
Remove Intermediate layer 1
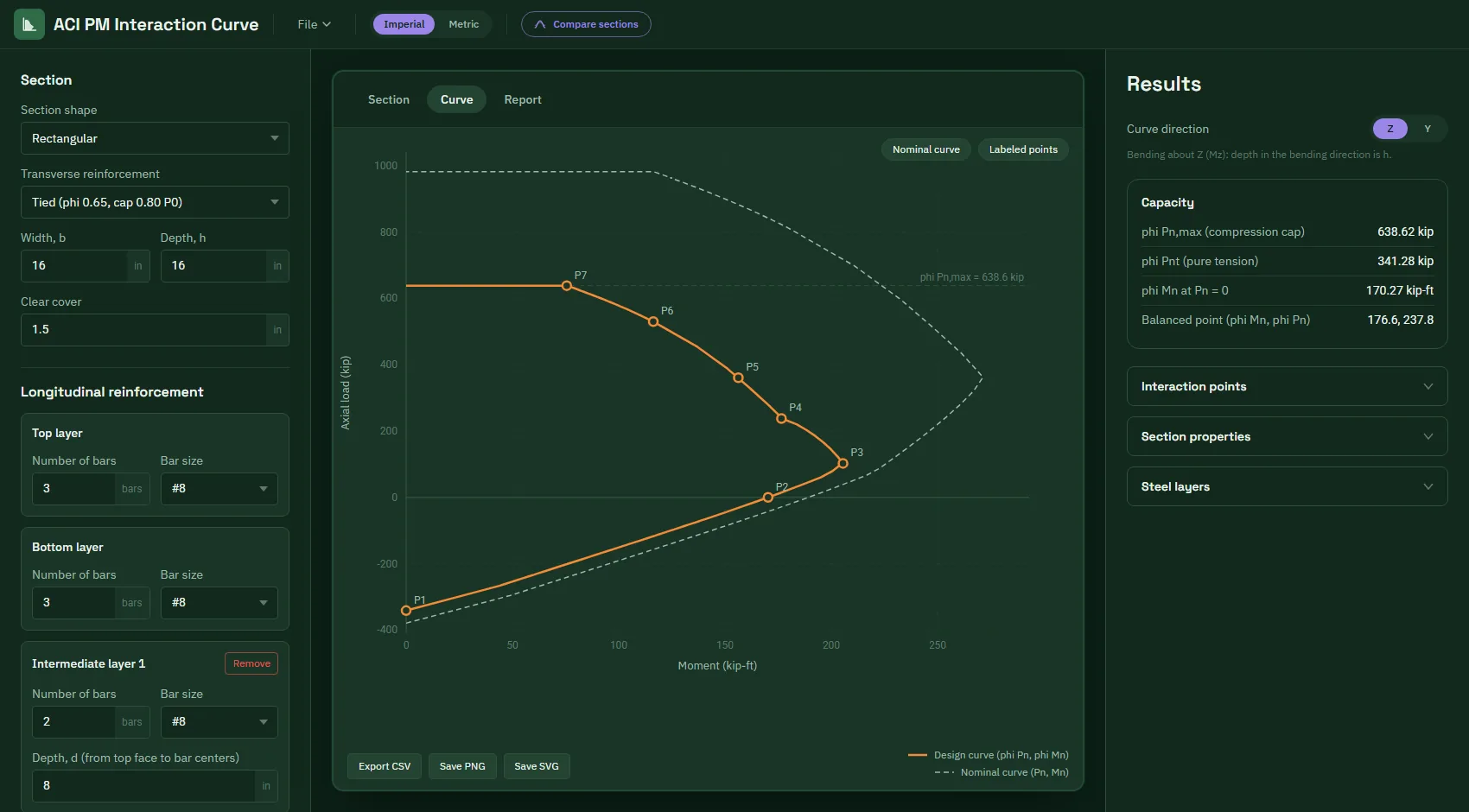coord(251,663)
